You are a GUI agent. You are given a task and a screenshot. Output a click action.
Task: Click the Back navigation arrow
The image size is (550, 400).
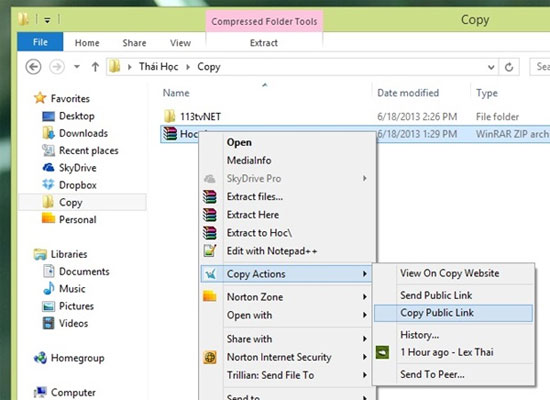33,67
